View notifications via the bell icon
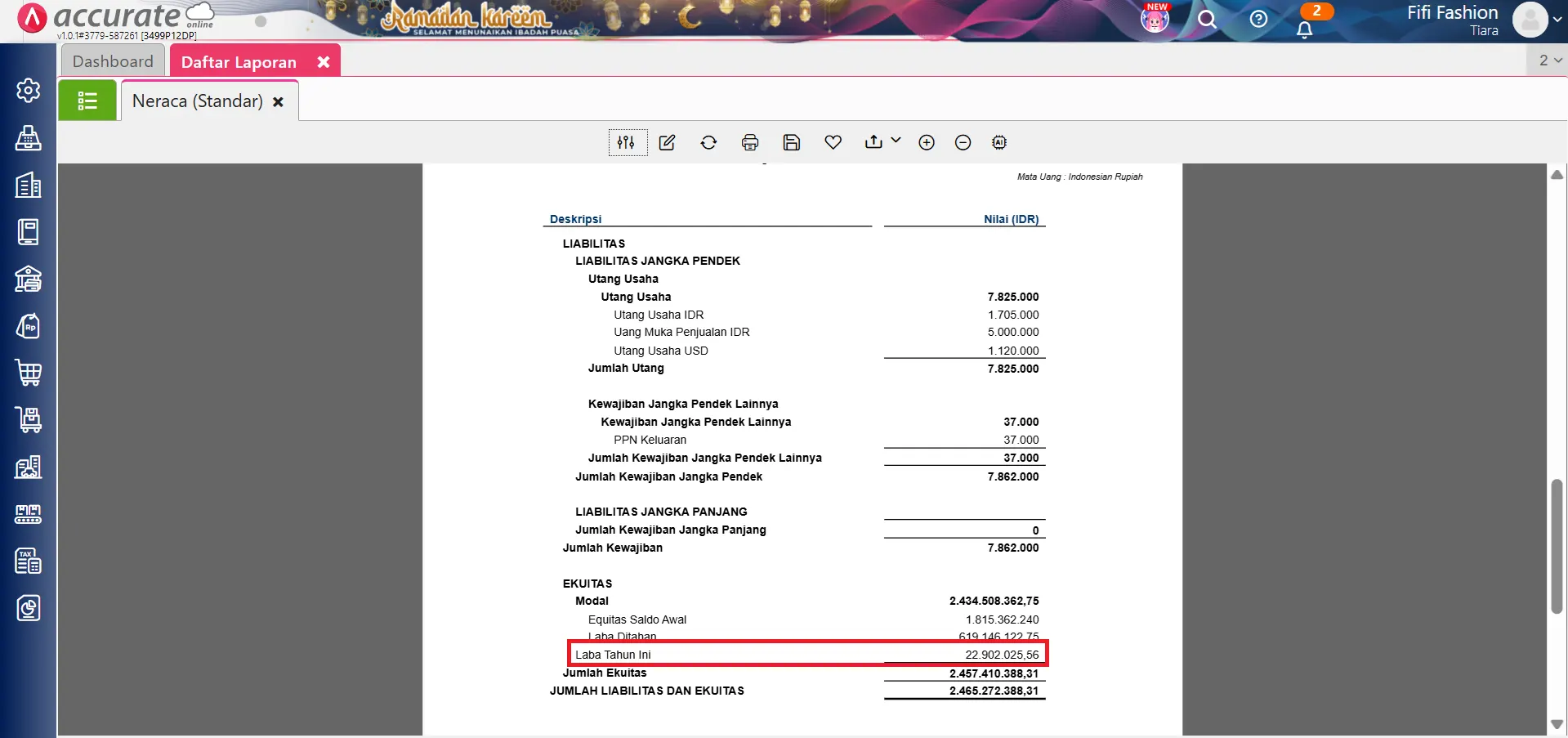Viewport: 1568px width, 738px height. click(x=1304, y=30)
